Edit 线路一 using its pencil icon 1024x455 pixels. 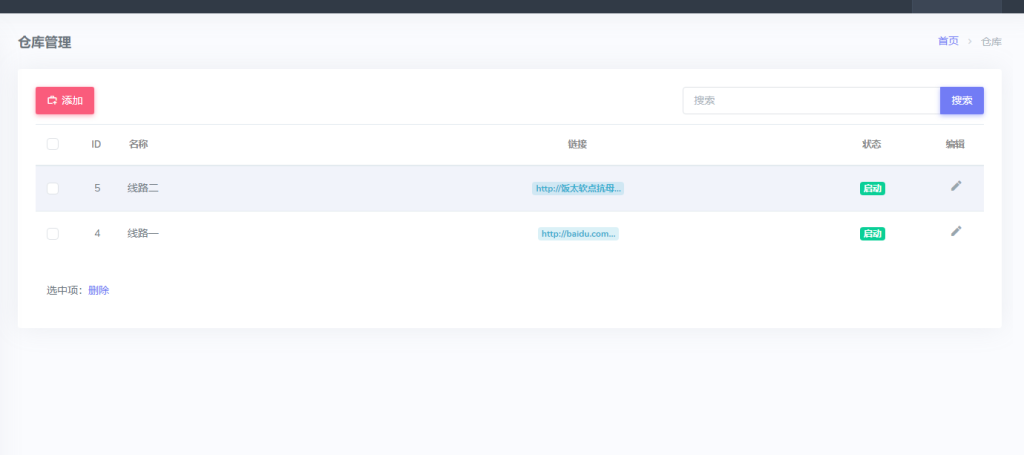pos(955,232)
